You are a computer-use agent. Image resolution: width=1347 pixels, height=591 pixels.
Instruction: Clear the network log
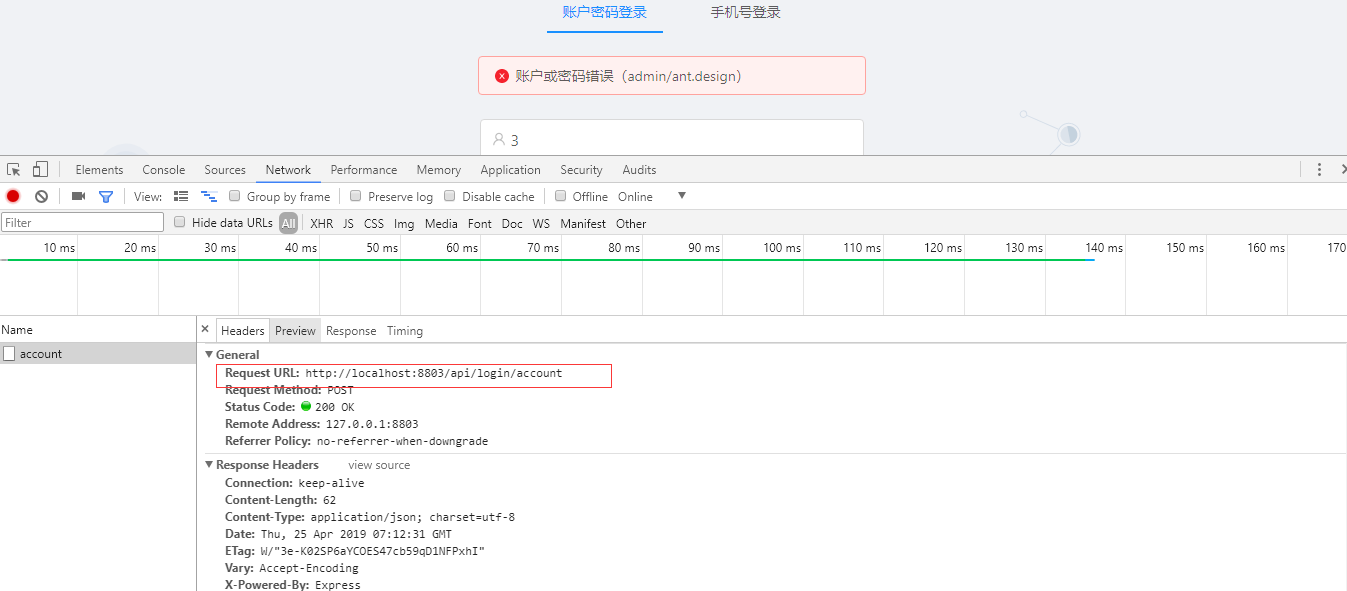coord(41,196)
